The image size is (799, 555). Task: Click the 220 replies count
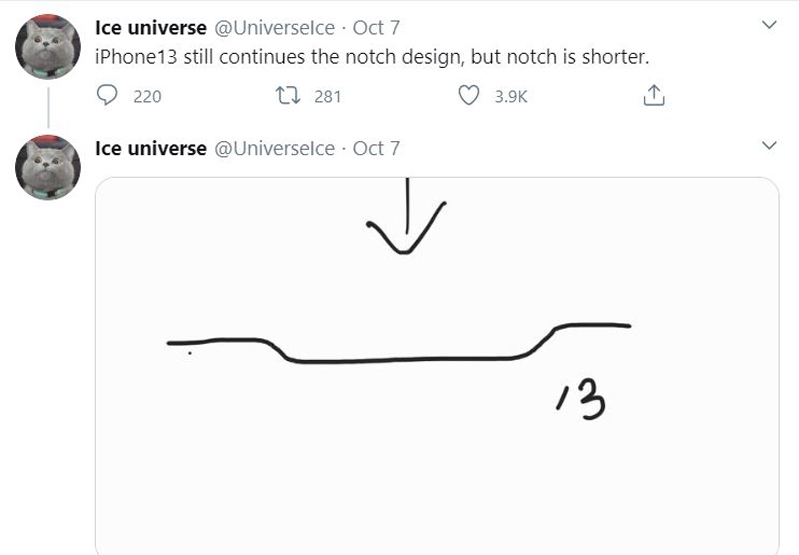(x=147, y=97)
